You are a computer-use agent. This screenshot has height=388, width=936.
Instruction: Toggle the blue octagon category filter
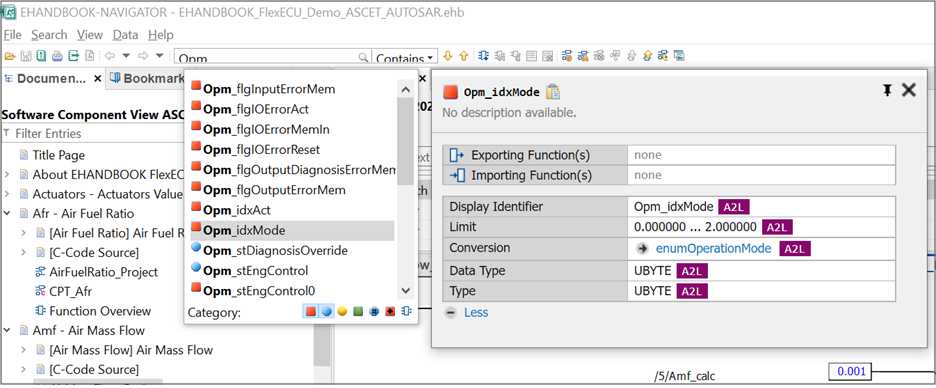point(327,312)
